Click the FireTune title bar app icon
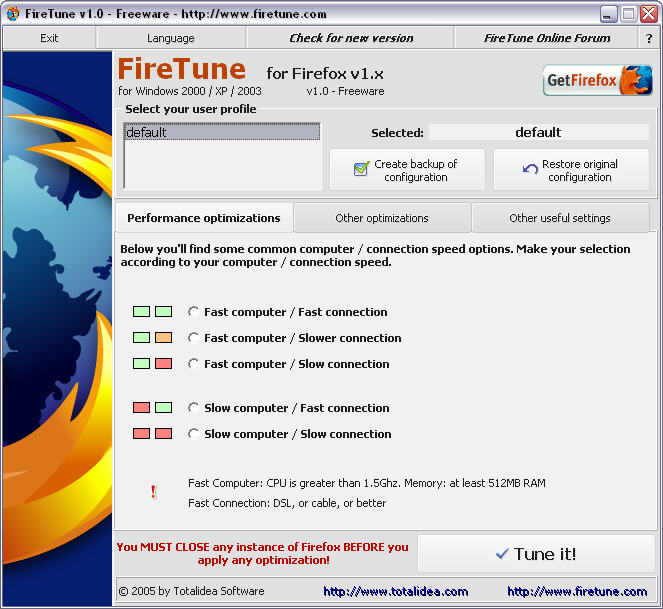 [x=13, y=14]
